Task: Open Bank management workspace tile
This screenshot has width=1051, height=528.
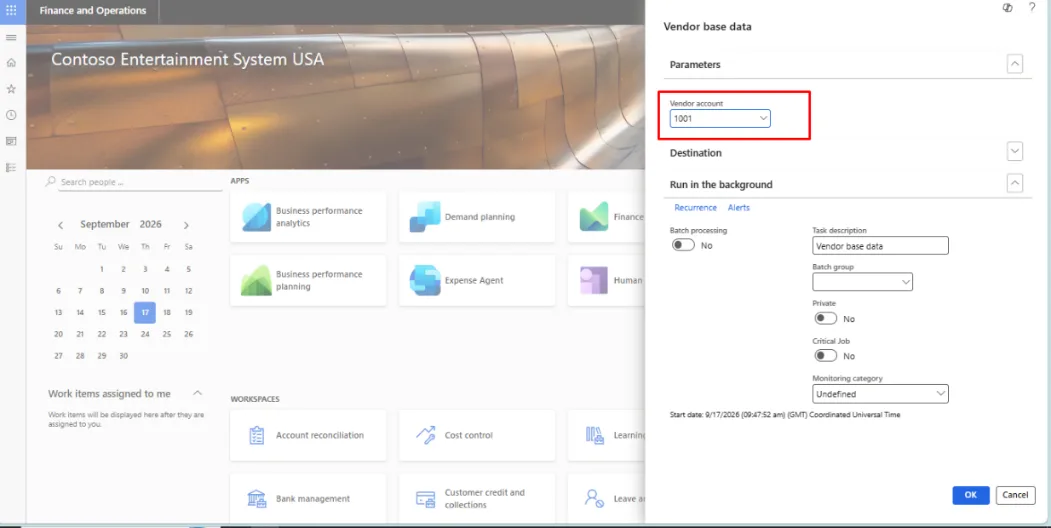Action: pos(308,499)
